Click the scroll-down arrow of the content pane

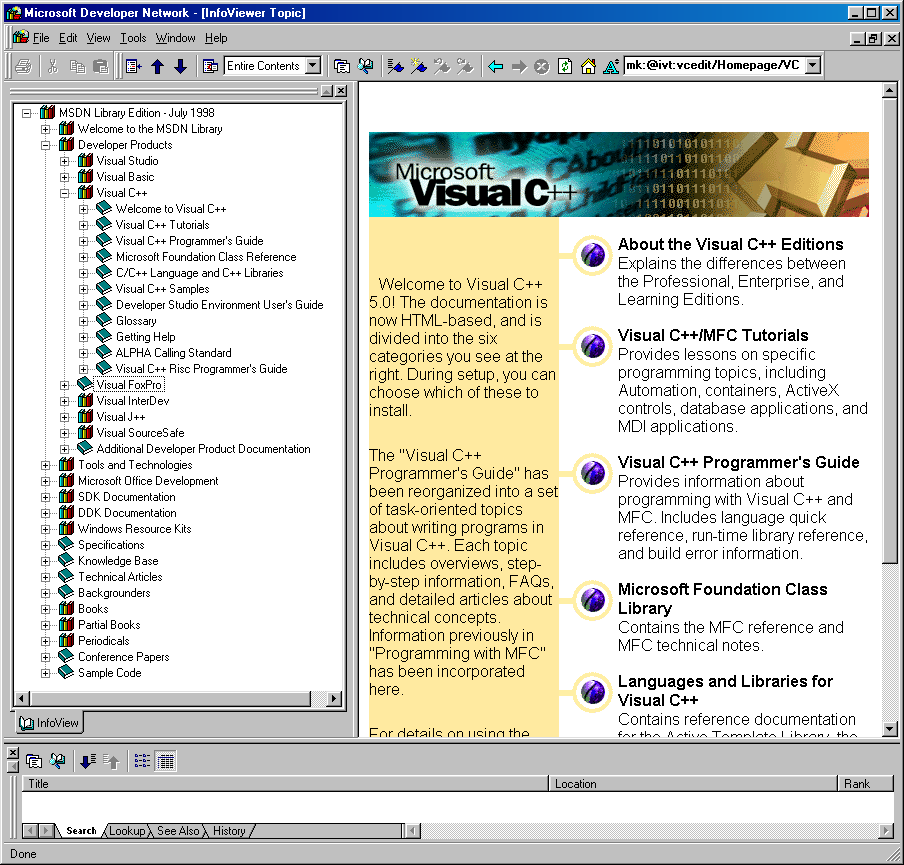click(x=890, y=729)
